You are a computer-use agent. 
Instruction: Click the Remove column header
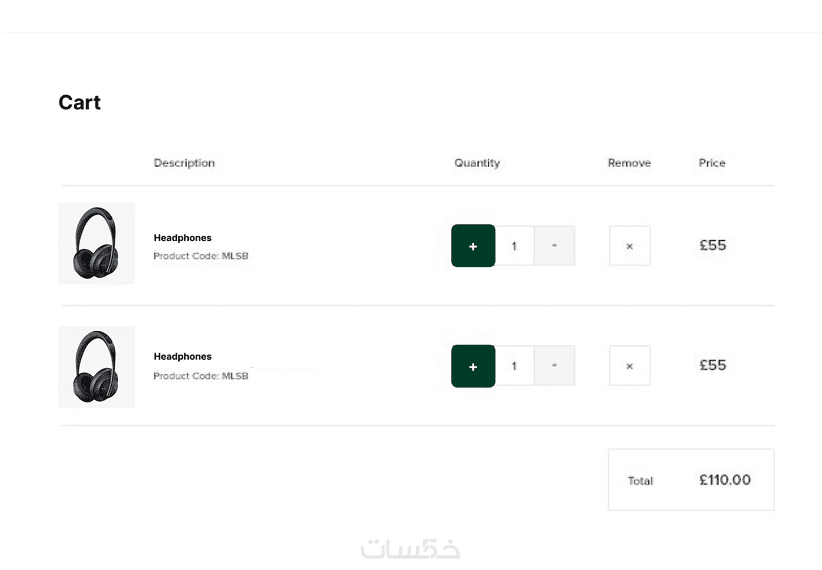629,163
